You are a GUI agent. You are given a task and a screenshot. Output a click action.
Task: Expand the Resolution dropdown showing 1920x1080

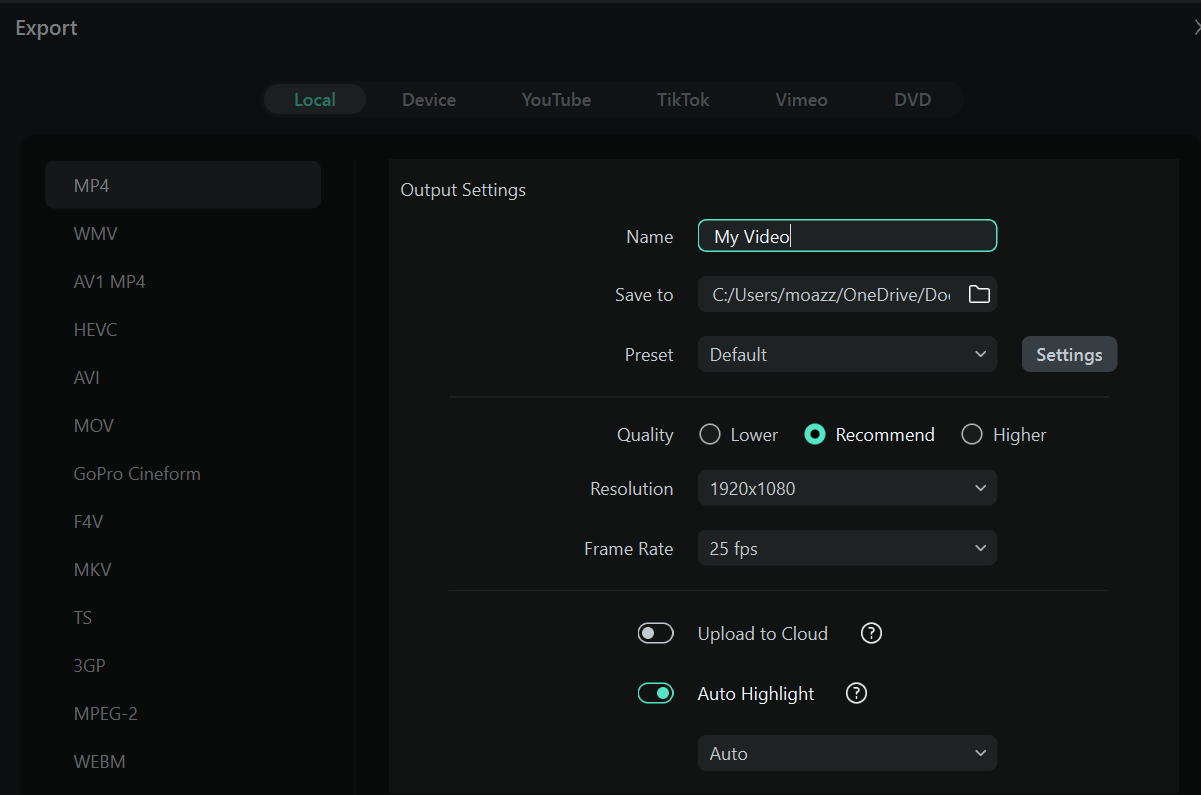[847, 488]
